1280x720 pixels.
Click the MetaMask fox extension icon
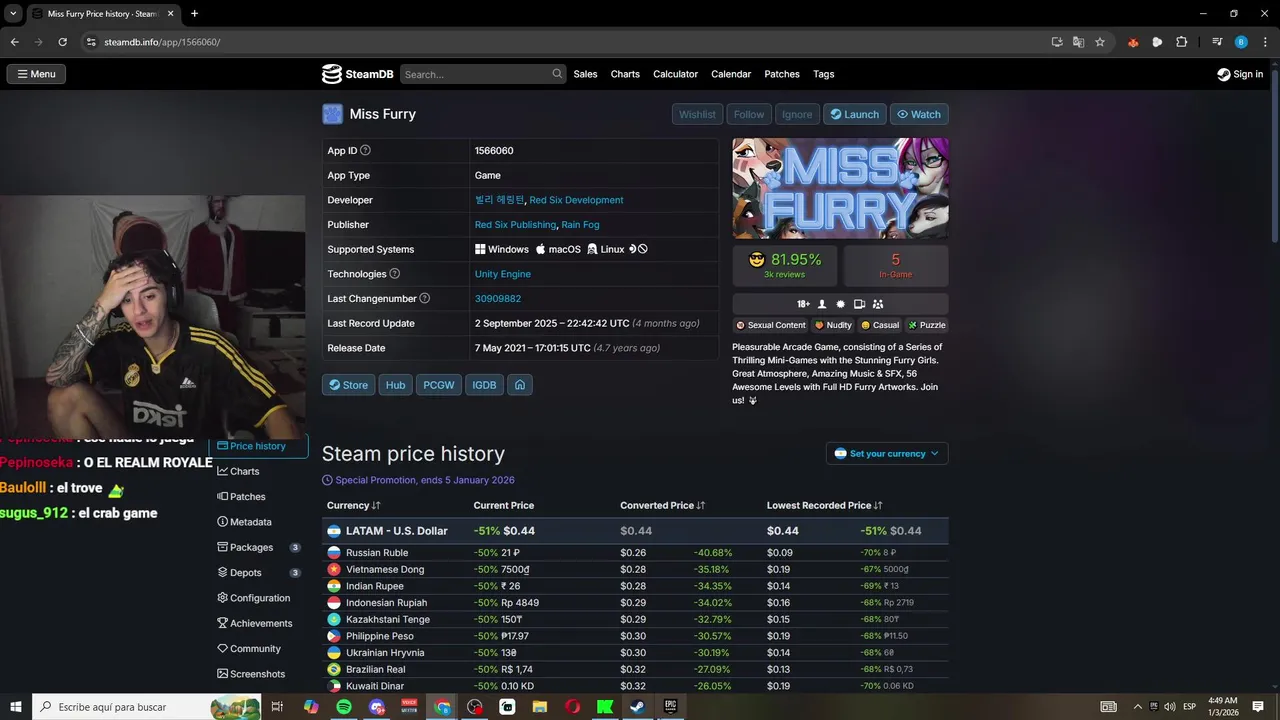point(1133,42)
